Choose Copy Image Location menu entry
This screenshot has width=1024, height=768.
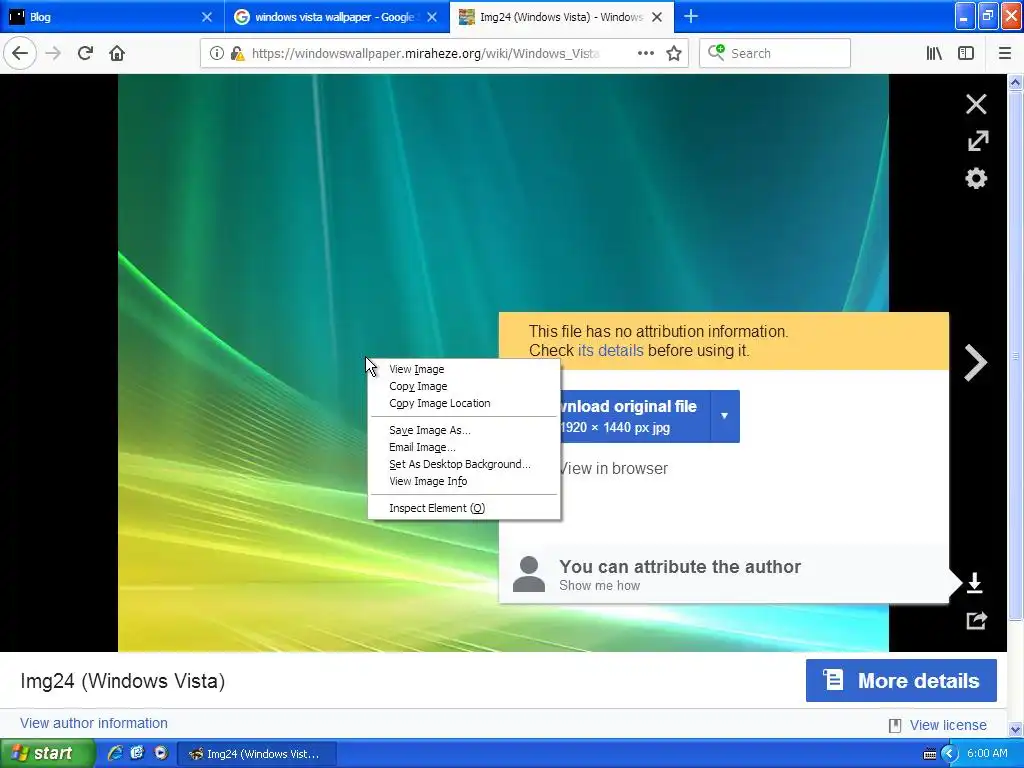pyautogui.click(x=464, y=403)
